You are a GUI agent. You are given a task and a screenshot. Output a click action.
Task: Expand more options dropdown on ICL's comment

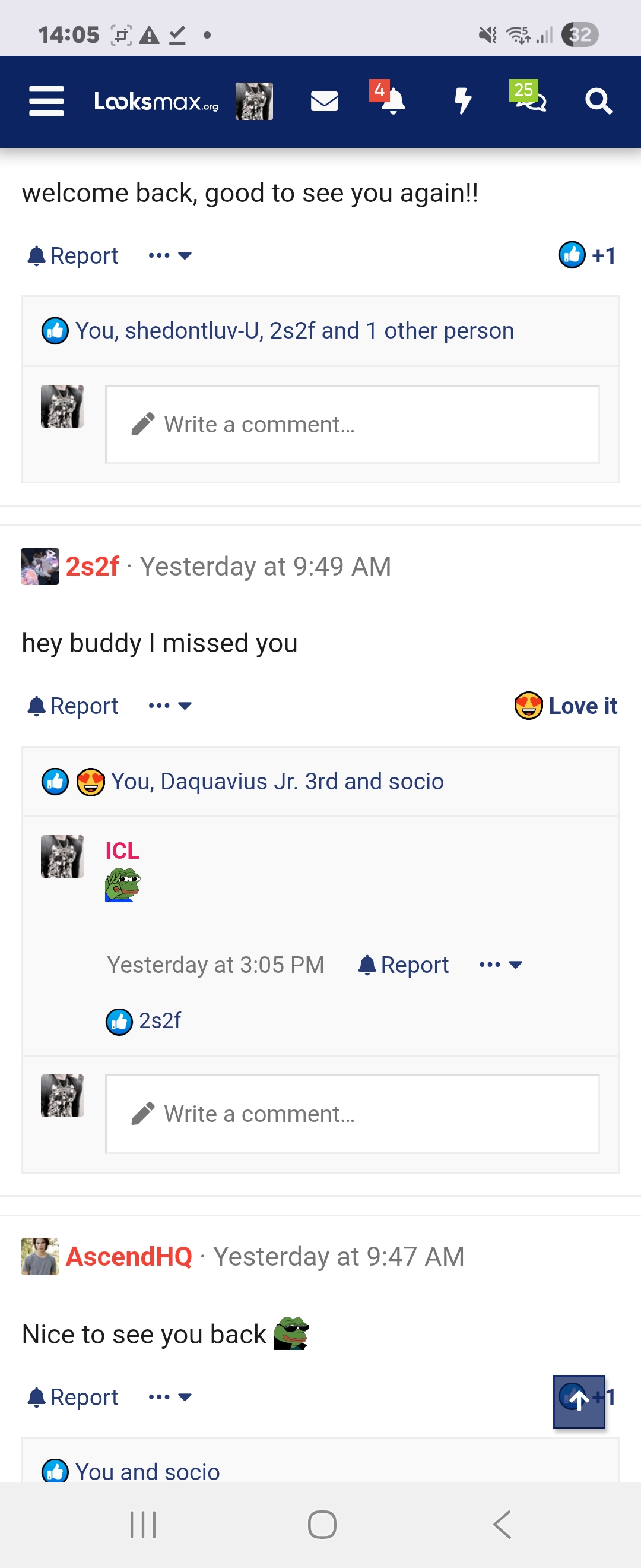501,965
